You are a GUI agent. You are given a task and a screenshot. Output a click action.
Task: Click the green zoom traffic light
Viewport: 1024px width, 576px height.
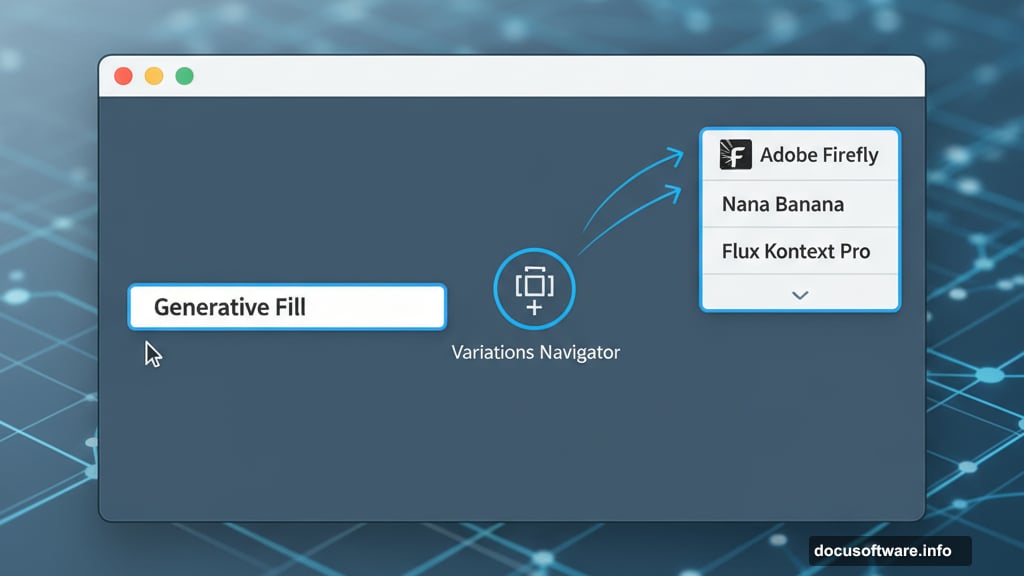[x=183, y=75]
